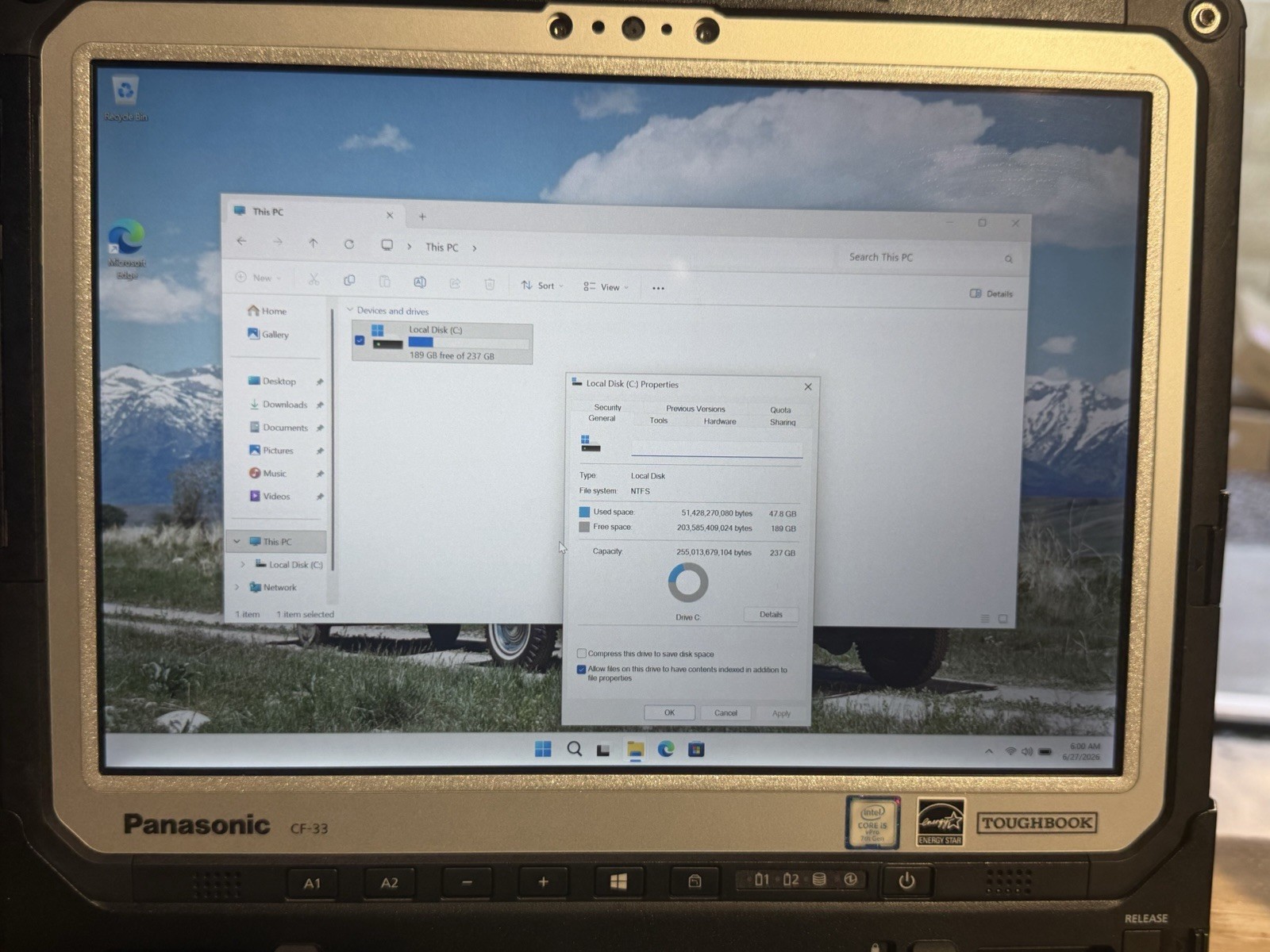Go forward in File Explorer
This screenshot has width=1270, height=952.
[x=277, y=242]
